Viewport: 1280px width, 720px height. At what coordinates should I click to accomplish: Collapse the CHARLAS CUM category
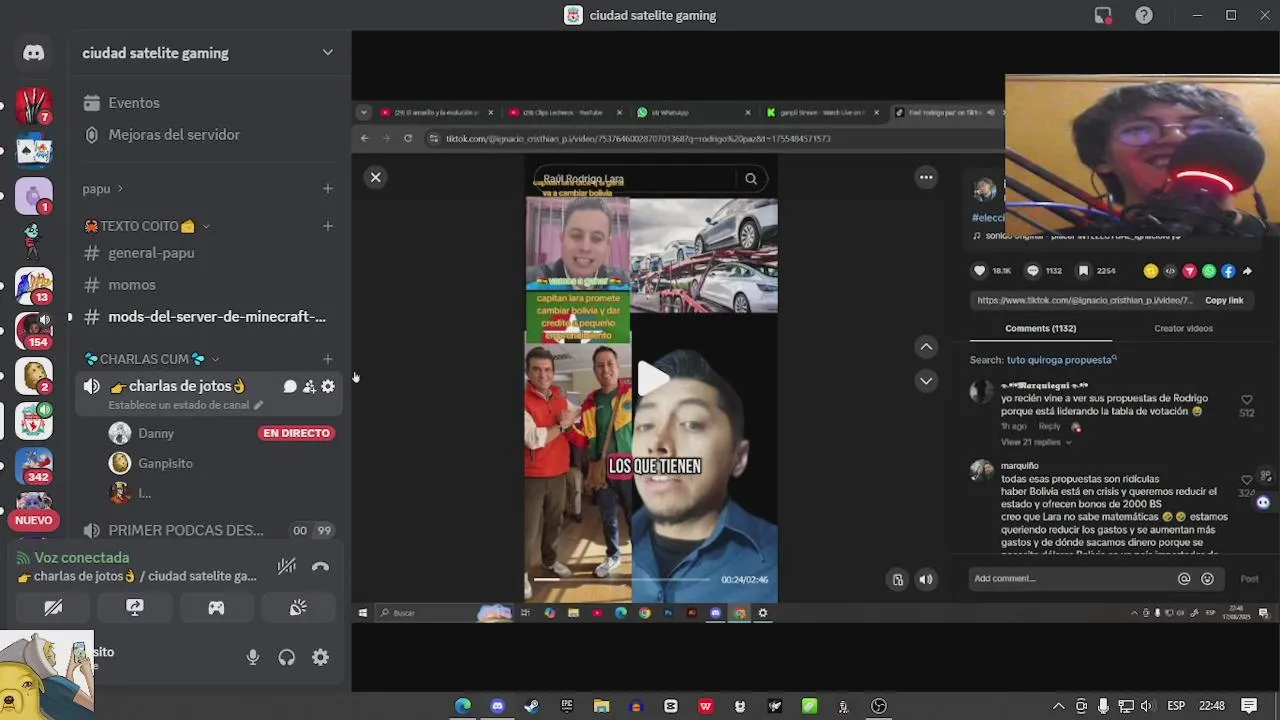pyautogui.click(x=152, y=359)
